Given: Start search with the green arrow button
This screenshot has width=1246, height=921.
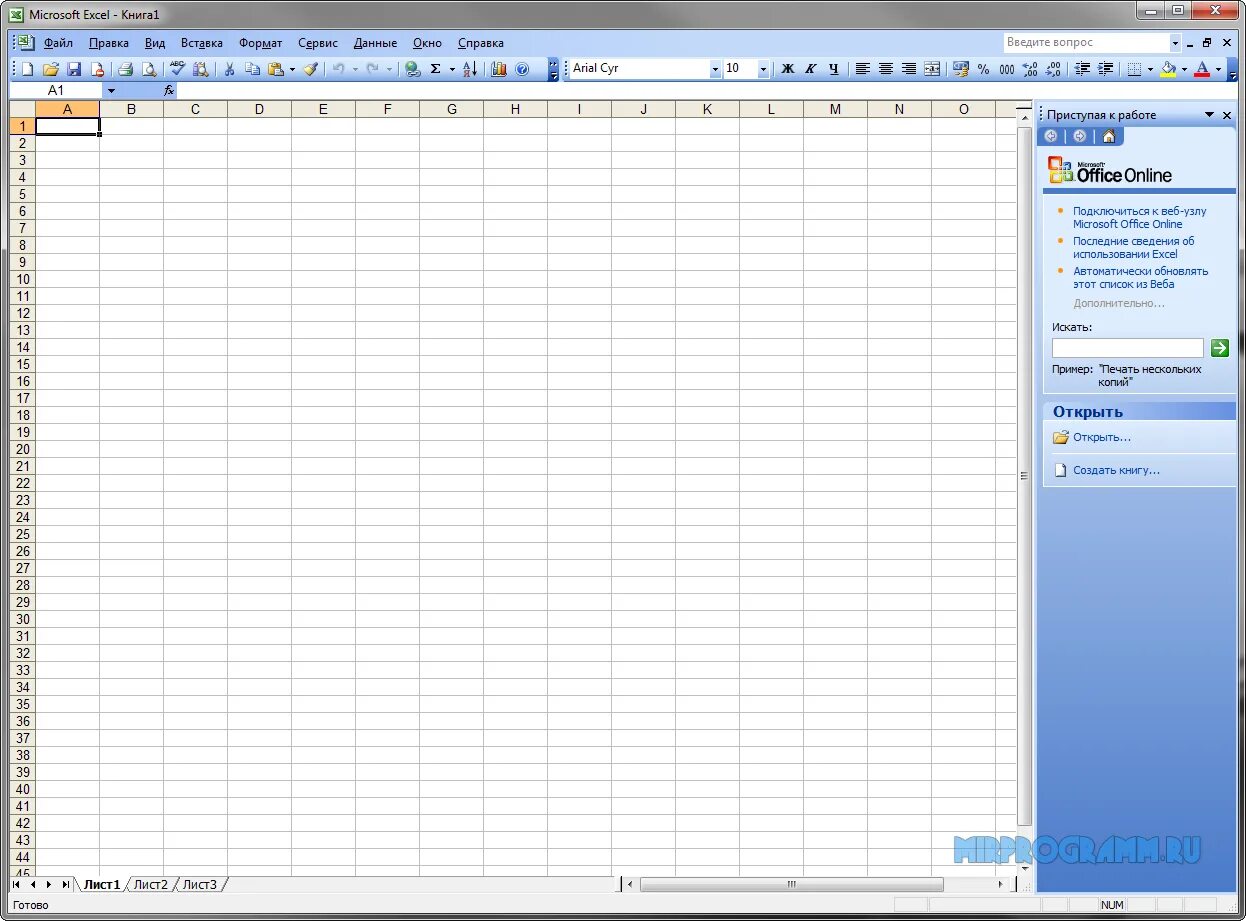Looking at the screenshot, I should (1219, 348).
